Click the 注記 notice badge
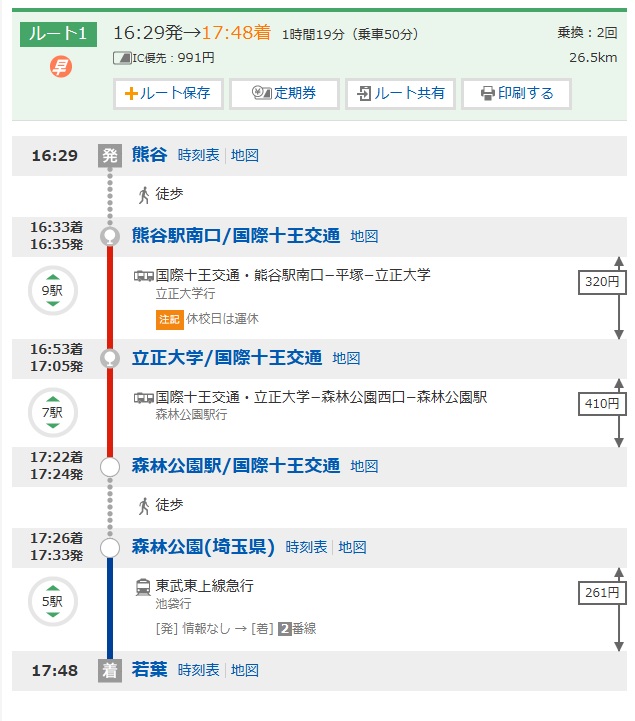This screenshot has height=721, width=635. click(x=169, y=319)
